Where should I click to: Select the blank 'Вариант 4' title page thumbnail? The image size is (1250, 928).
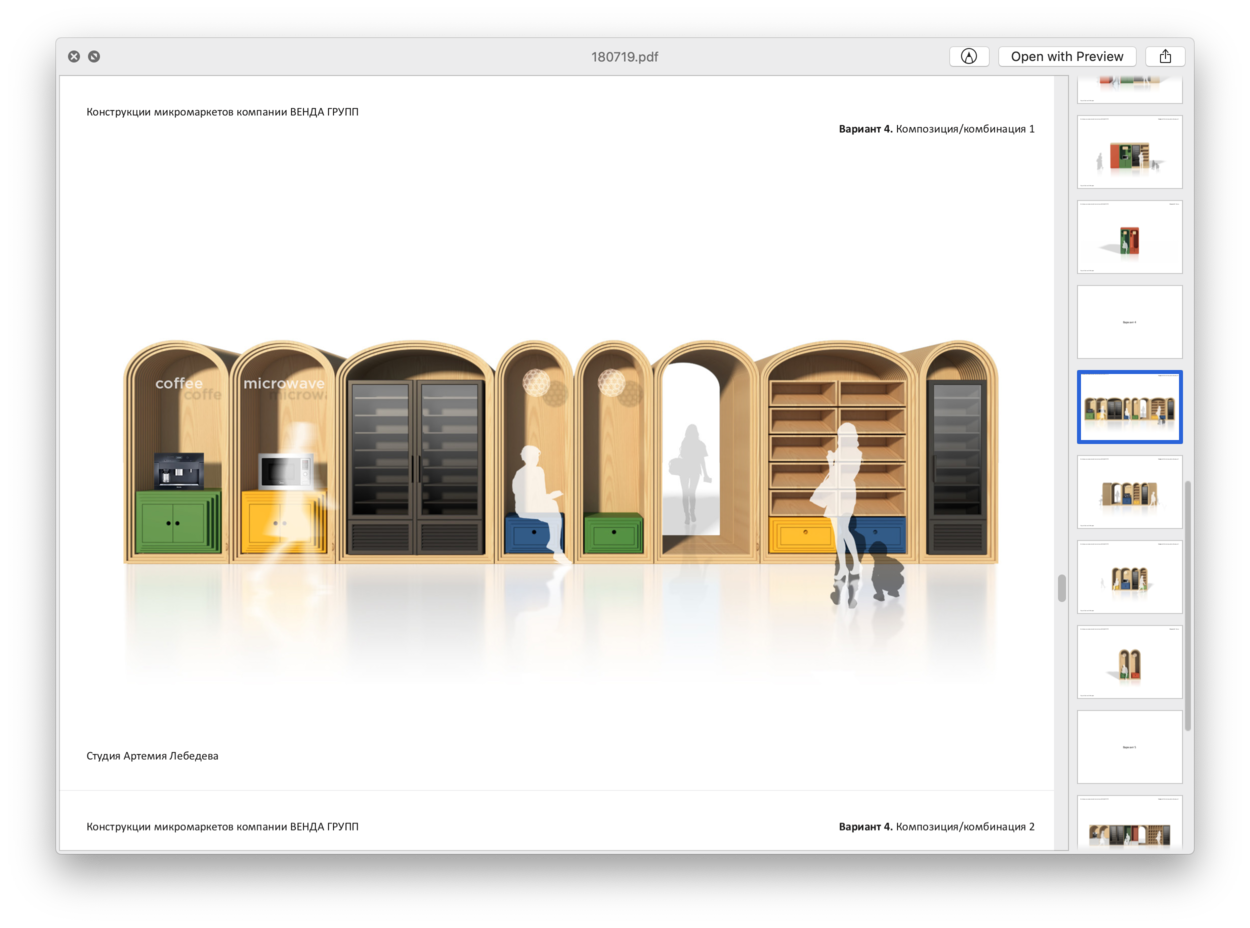(x=1129, y=322)
